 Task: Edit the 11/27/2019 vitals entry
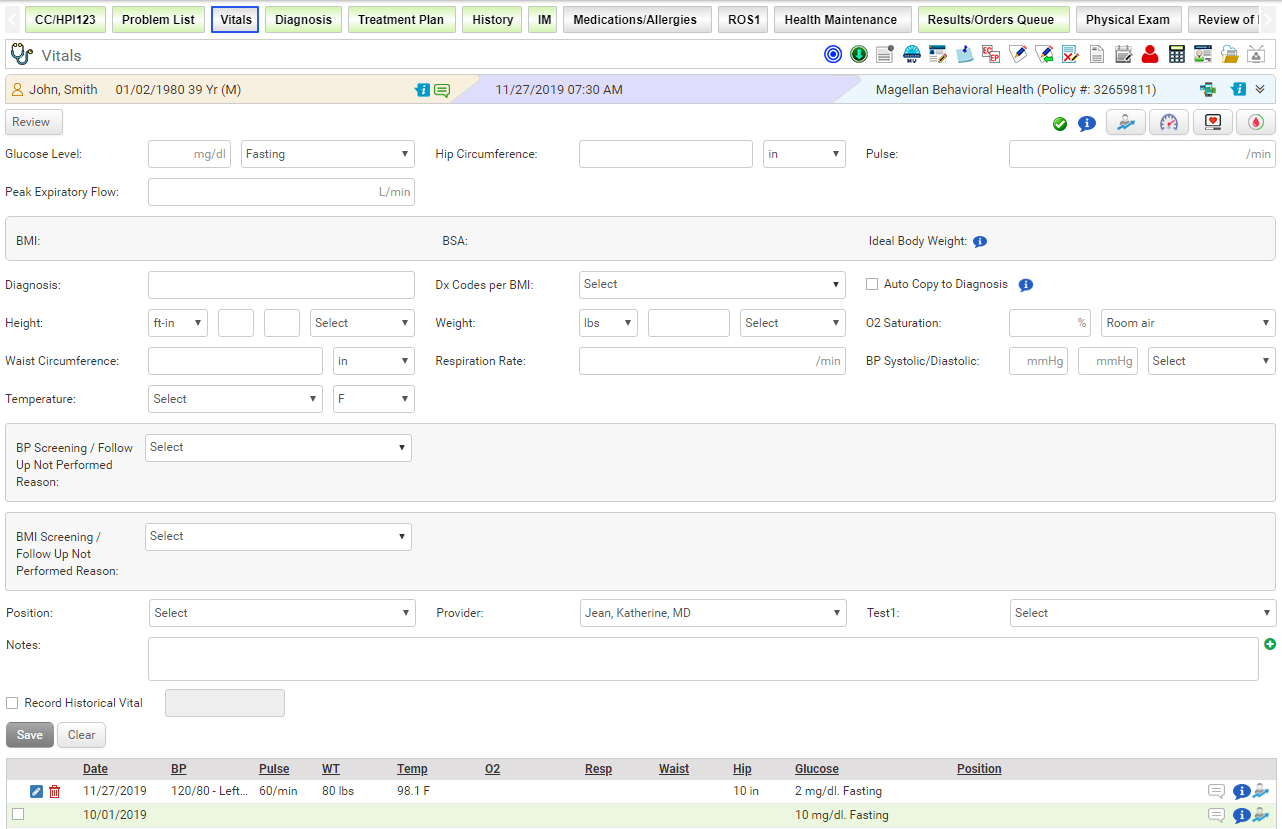[36, 791]
